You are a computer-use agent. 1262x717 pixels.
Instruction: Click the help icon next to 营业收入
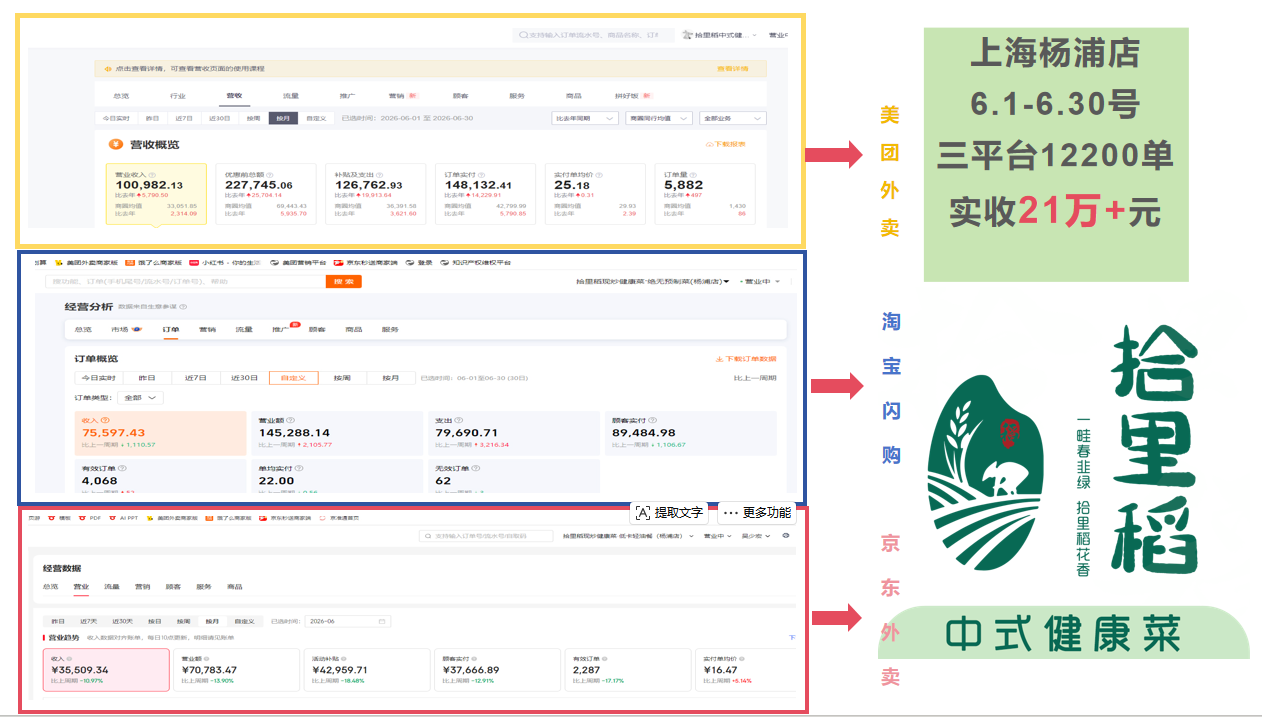pyautogui.click(x=152, y=174)
